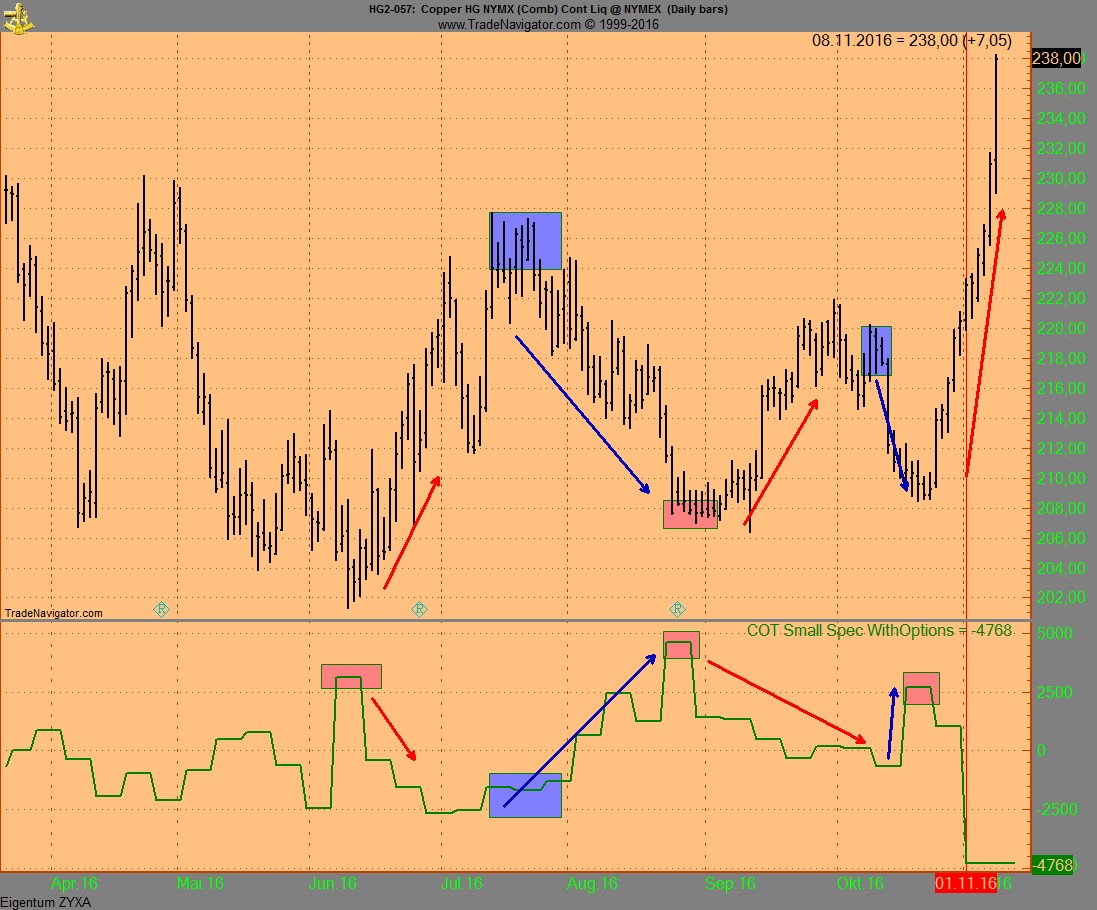Select the red rectangle at late-August price low
Viewport: 1097px width, 910px height.
click(x=690, y=514)
